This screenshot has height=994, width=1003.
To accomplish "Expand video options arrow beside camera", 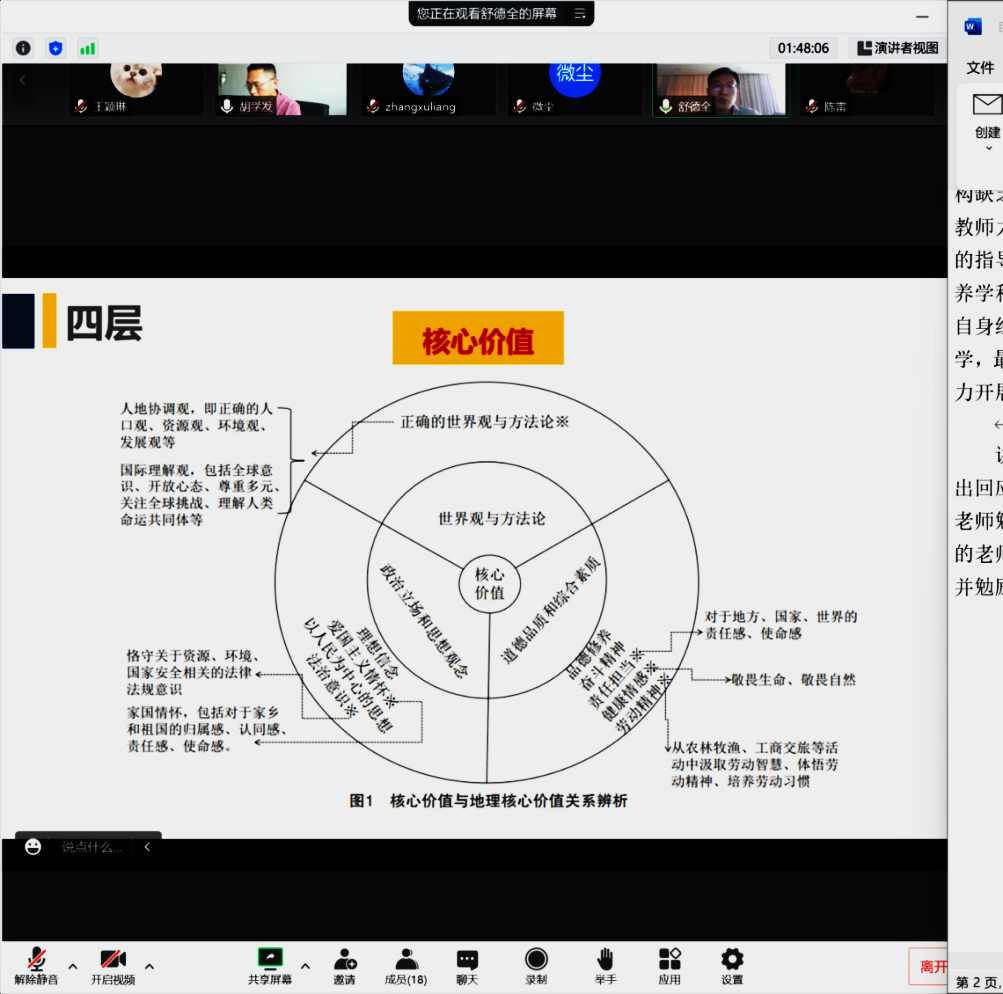I will pos(149,966).
